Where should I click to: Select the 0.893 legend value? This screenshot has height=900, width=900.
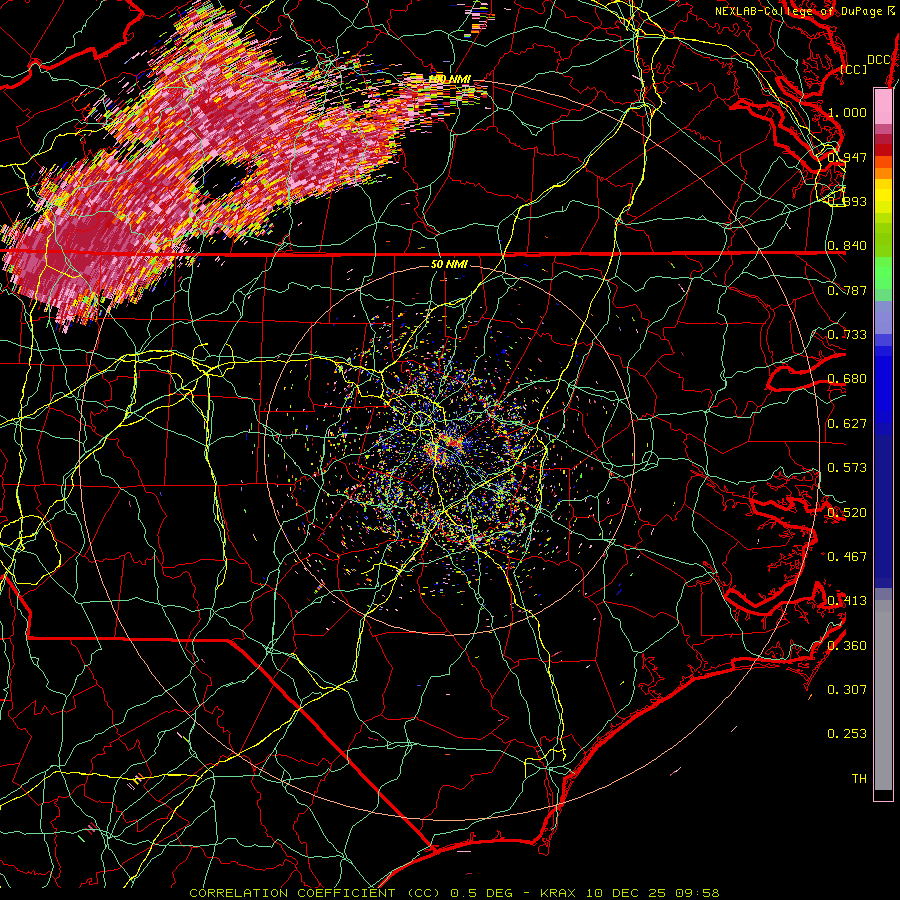847,201
